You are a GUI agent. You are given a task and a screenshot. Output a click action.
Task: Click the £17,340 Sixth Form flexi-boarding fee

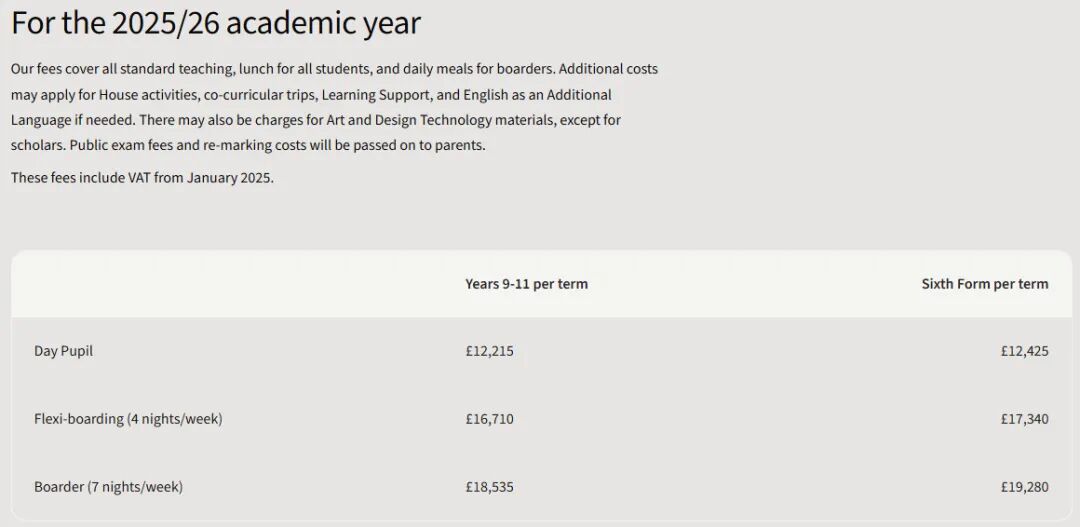1024,419
